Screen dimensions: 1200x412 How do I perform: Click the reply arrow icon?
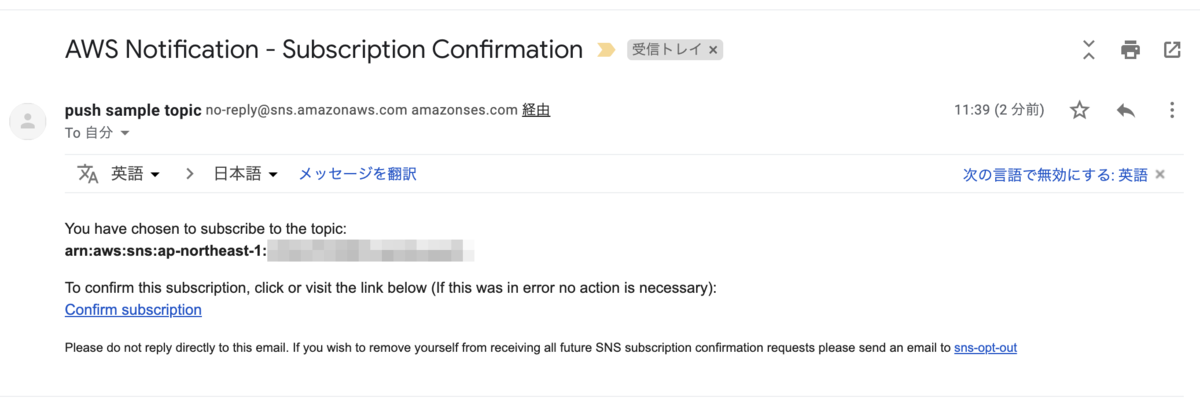[x=1126, y=110]
